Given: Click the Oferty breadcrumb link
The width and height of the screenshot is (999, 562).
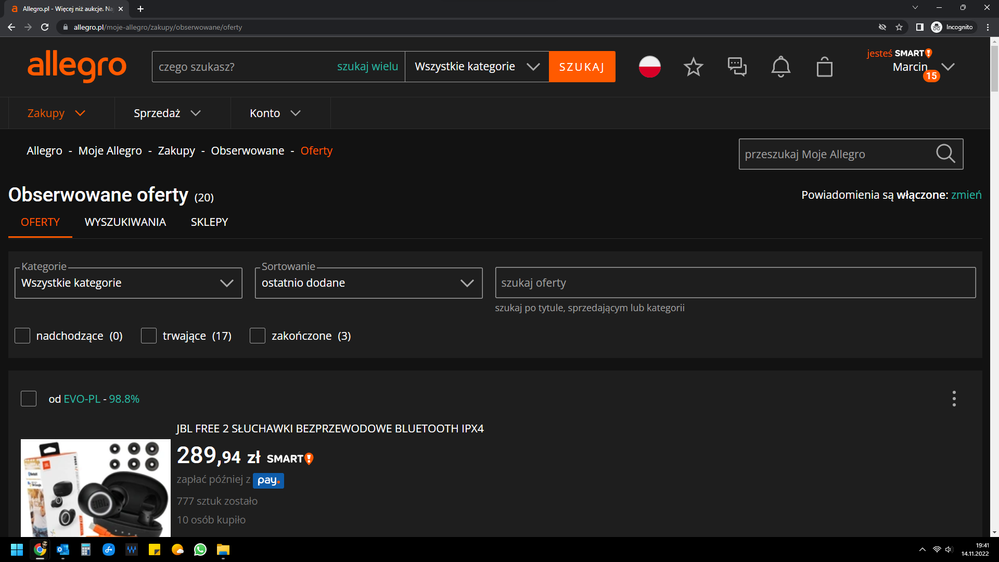Looking at the screenshot, I should pyautogui.click(x=316, y=151).
